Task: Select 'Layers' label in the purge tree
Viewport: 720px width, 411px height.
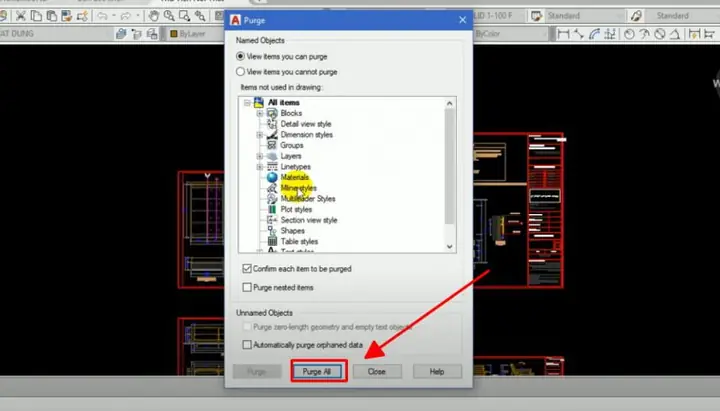Action: pyautogui.click(x=291, y=156)
